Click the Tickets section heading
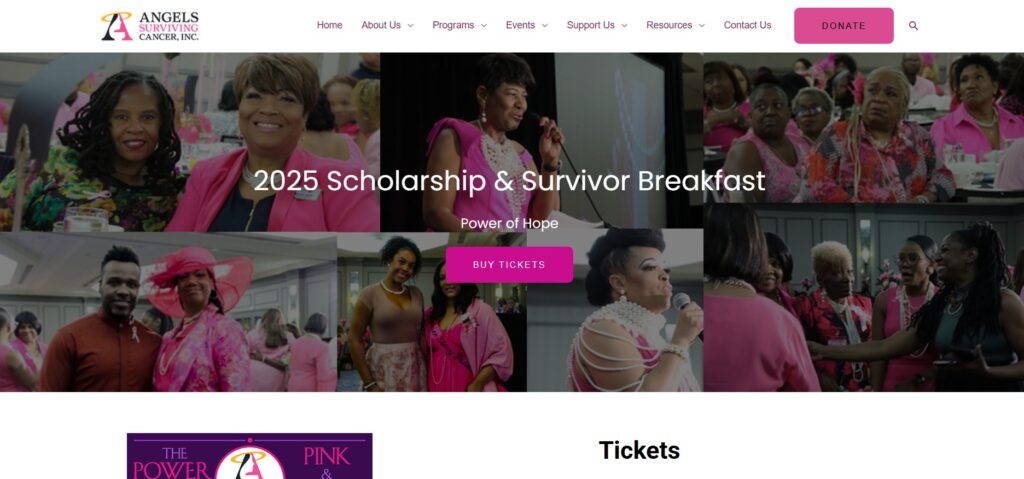Screen dimensions: 1024x479 pos(639,450)
